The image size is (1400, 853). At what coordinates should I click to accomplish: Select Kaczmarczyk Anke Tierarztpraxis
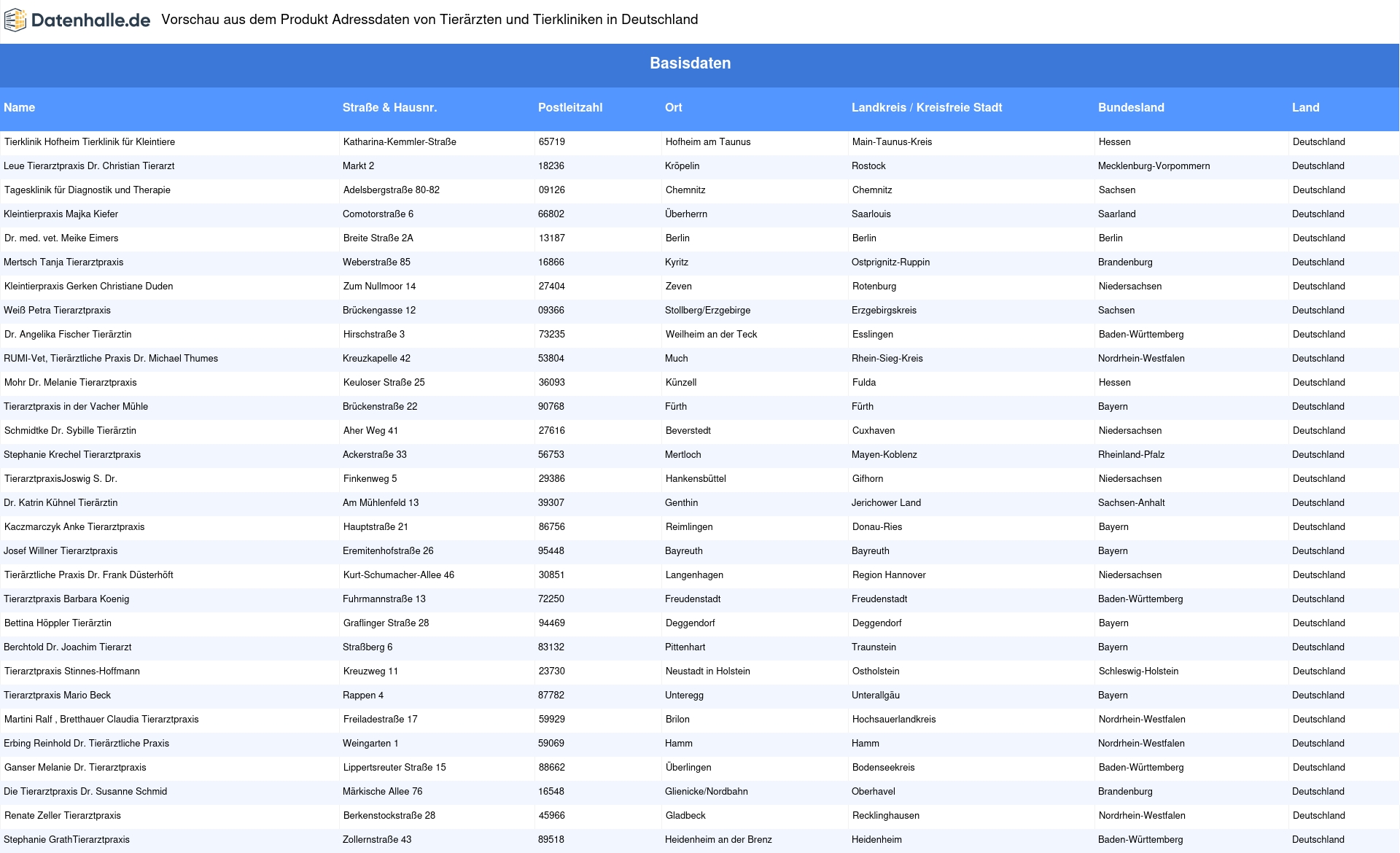point(74,527)
